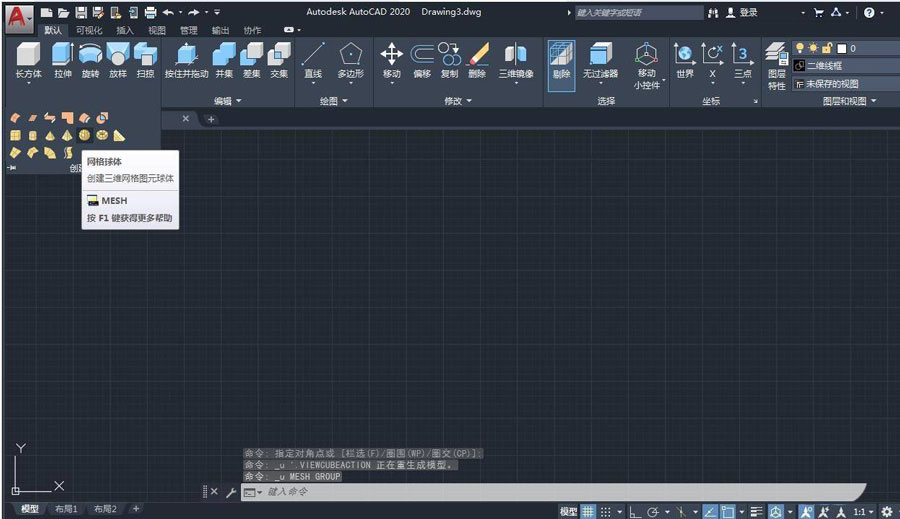Screen dimensions: 900x519
Task: Switch to the 可视化 ribbon tab
Action: 89,30
